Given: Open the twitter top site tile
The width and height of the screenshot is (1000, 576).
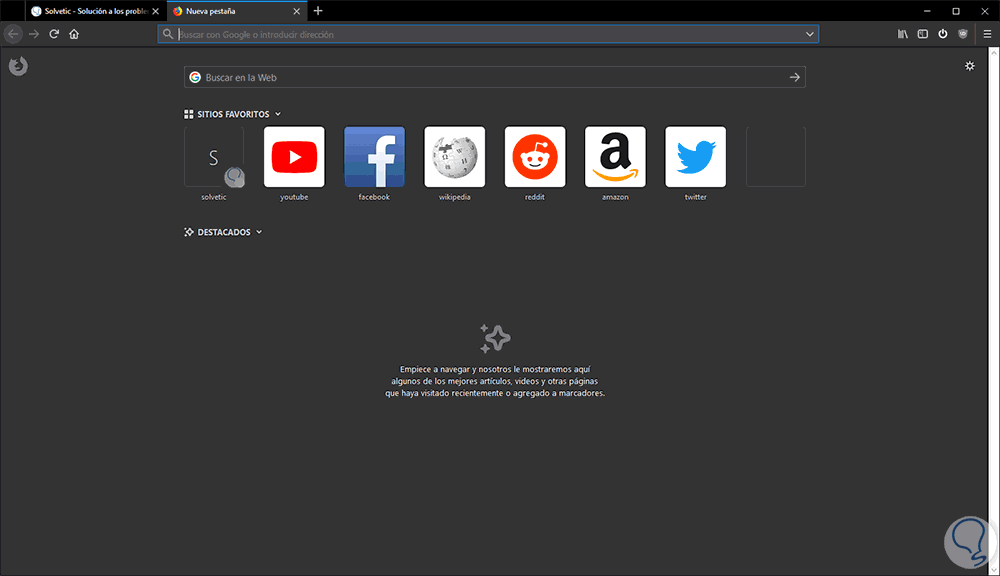Looking at the screenshot, I should (696, 157).
